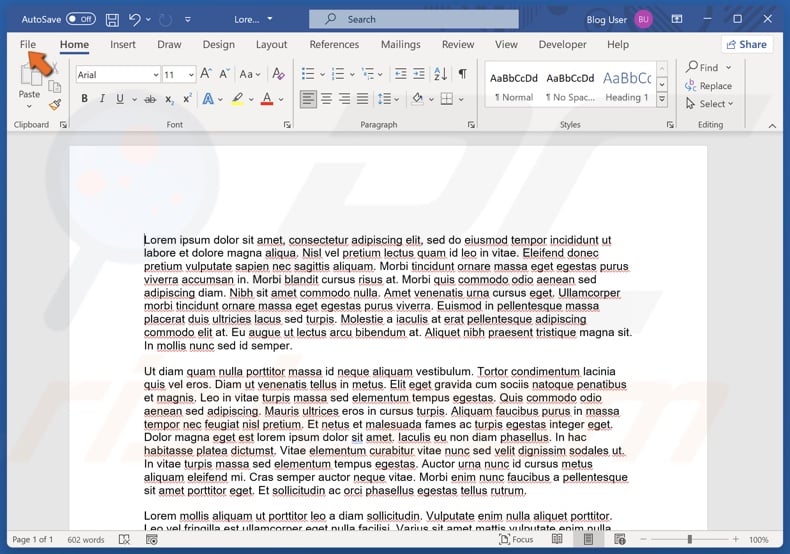Select Align Left
Viewport: 790px width, 554px height.
pyautogui.click(x=308, y=99)
